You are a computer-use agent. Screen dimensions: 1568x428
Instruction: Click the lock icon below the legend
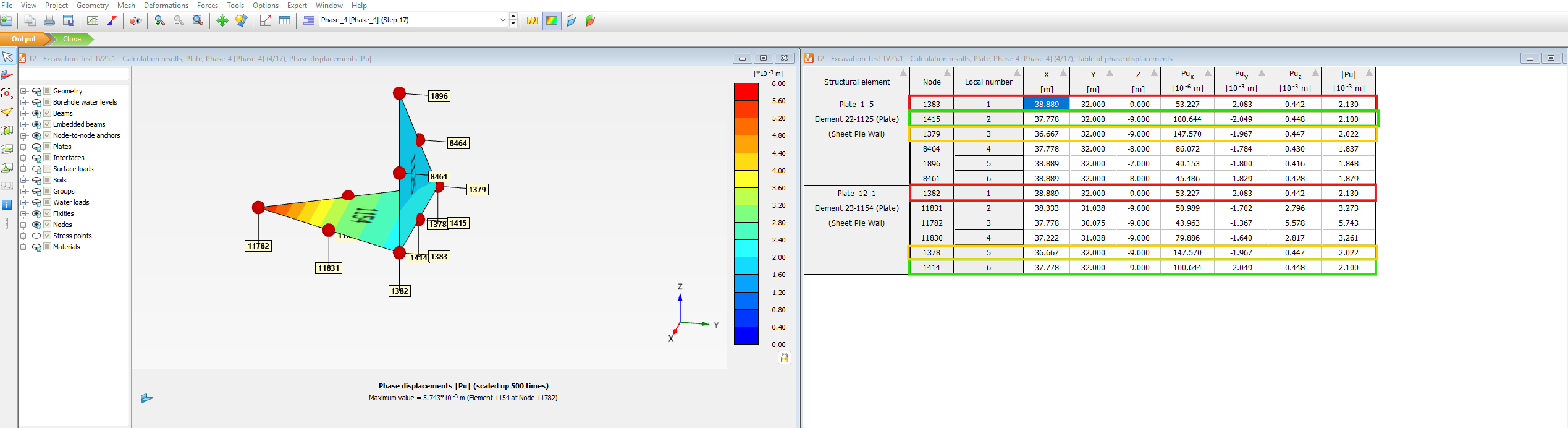click(784, 357)
